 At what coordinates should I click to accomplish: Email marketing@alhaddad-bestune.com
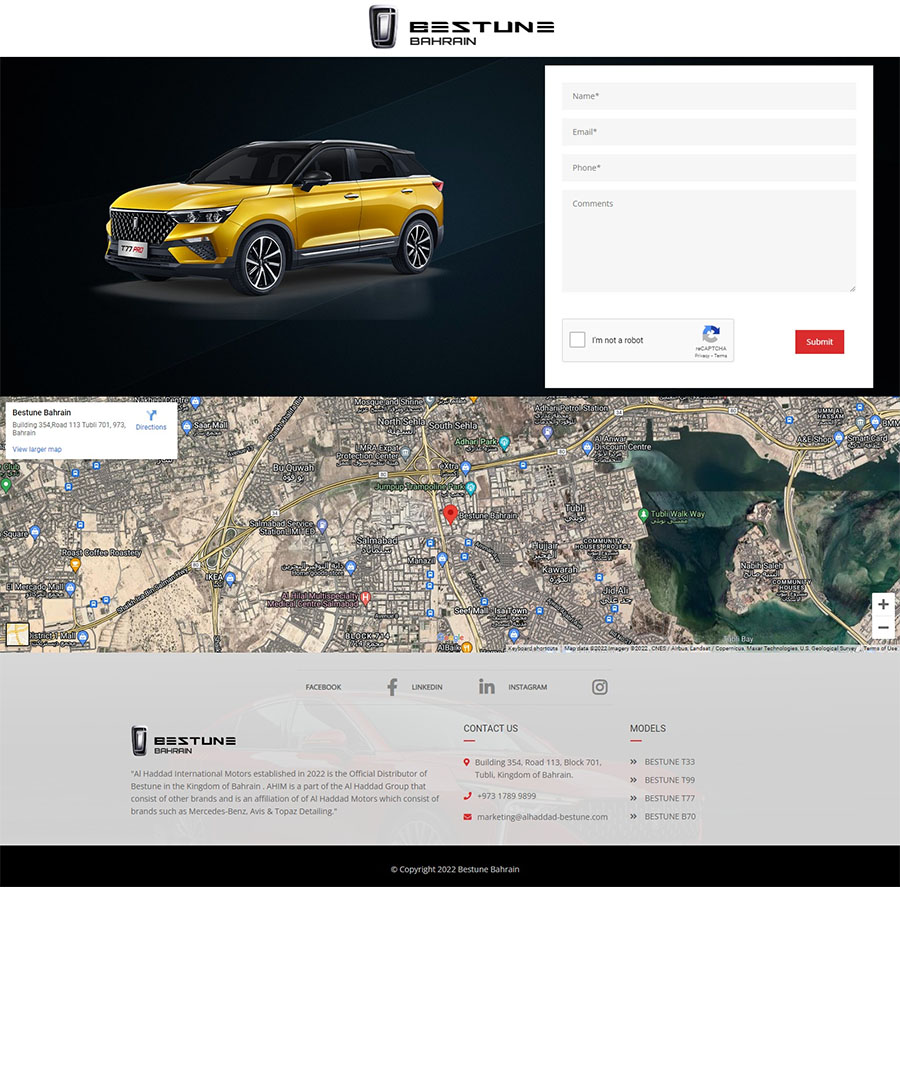point(542,816)
